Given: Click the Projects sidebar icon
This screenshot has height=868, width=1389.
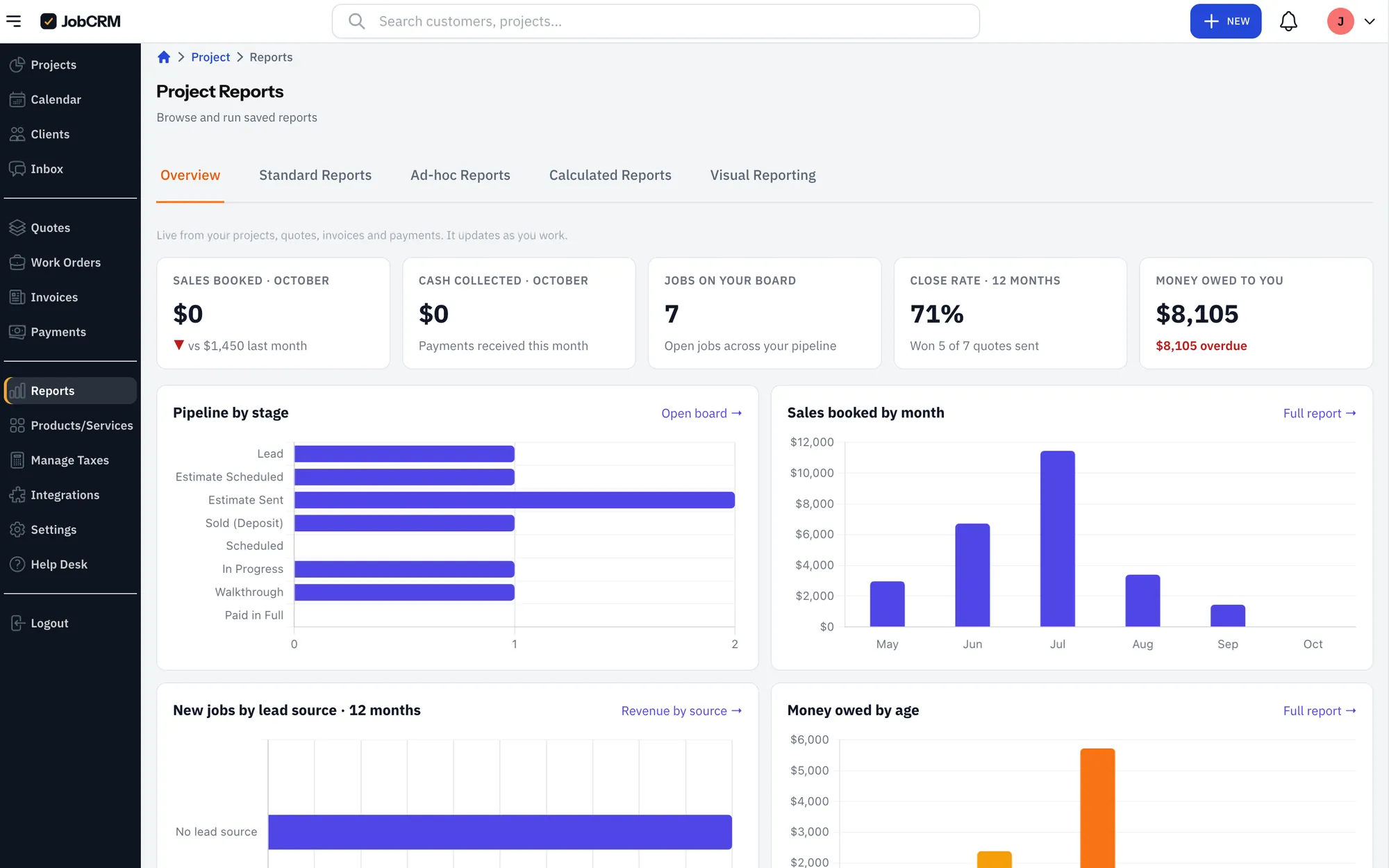Looking at the screenshot, I should [x=17, y=65].
